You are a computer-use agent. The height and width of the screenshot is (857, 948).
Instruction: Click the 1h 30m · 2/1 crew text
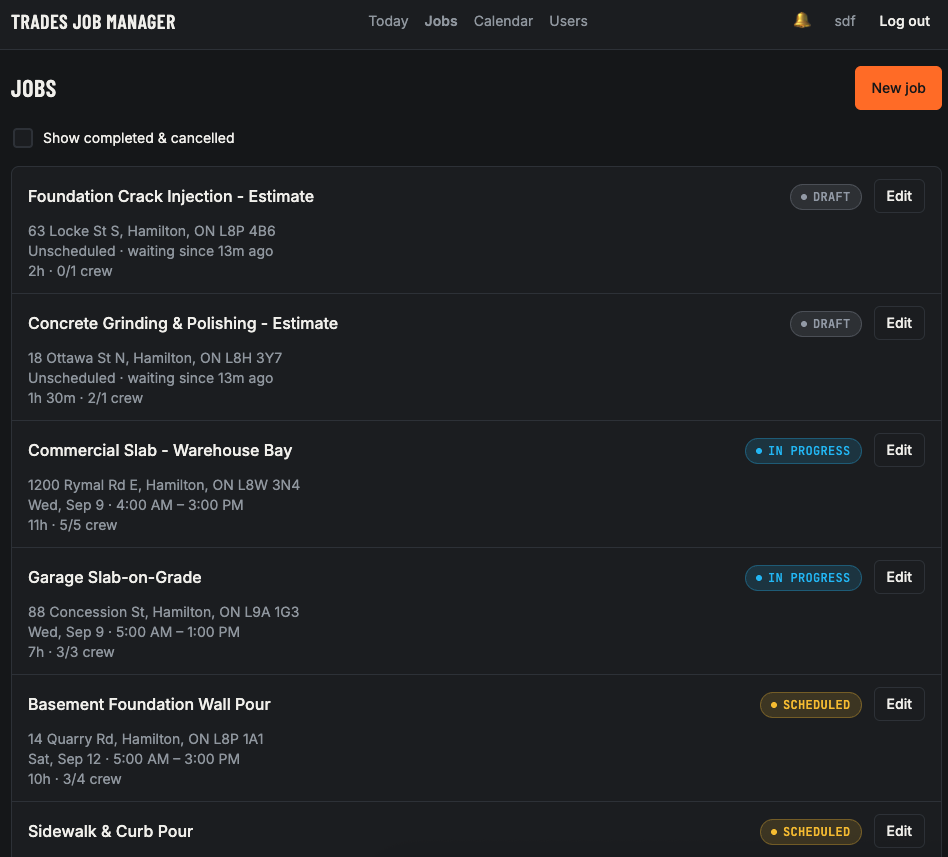coord(85,398)
